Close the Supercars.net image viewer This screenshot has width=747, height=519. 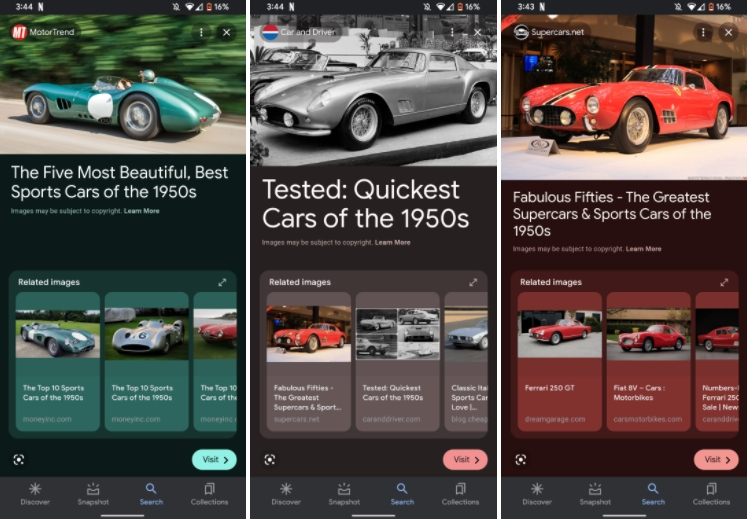click(728, 33)
